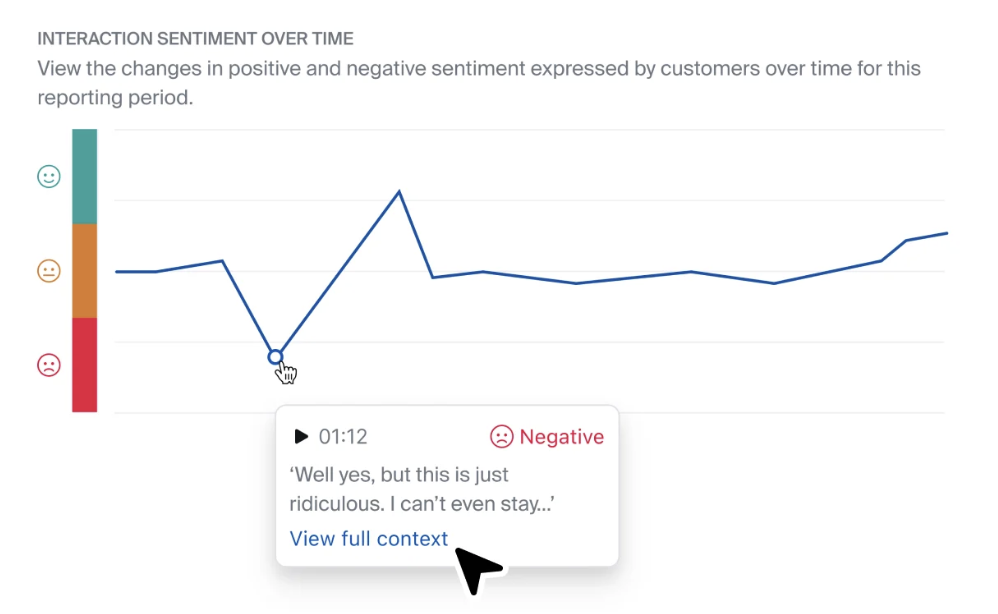
Task: Click the Negative sentiment label
Action: (561, 437)
